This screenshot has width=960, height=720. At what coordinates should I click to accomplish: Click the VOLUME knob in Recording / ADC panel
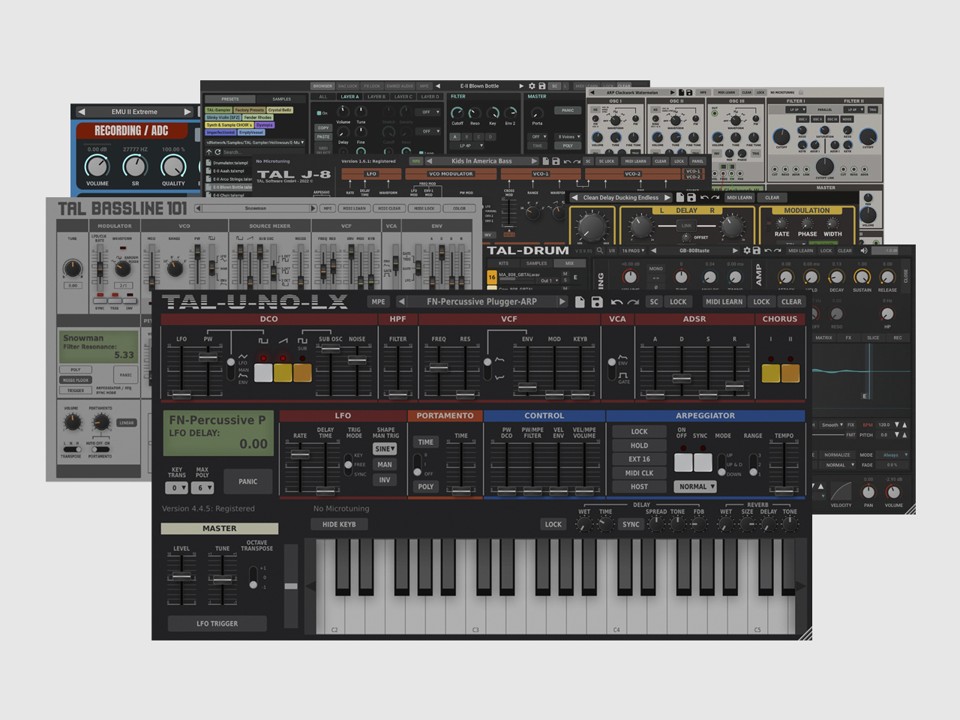coord(96,166)
